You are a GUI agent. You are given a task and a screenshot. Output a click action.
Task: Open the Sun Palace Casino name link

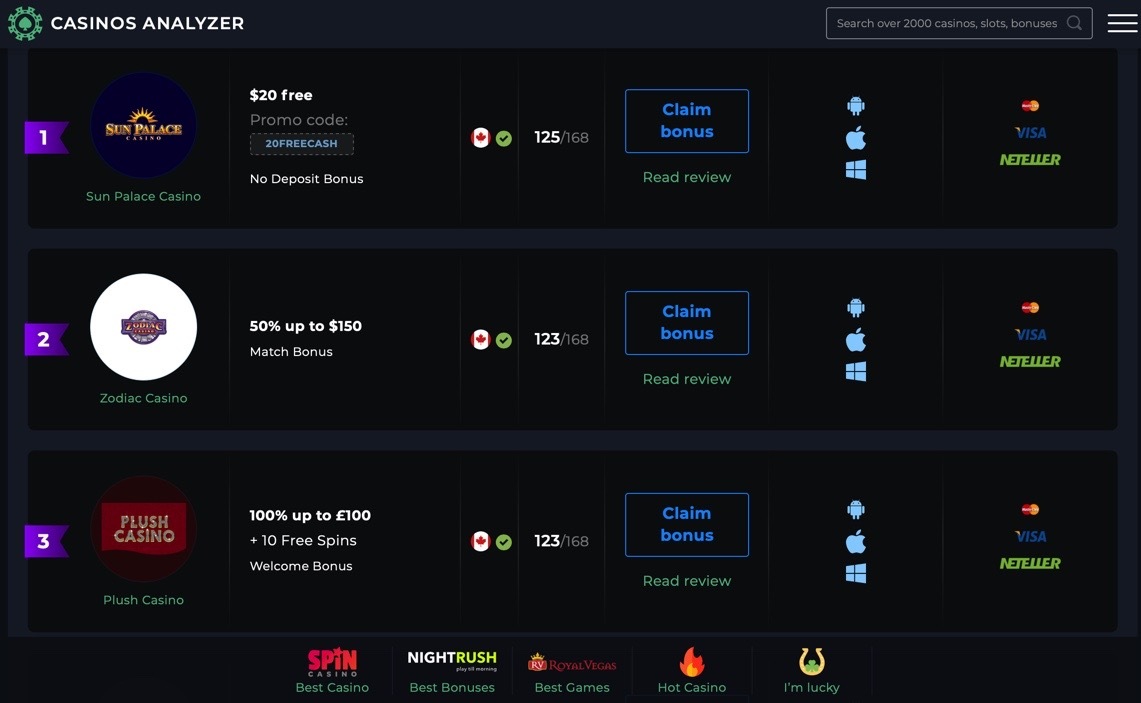coord(143,196)
